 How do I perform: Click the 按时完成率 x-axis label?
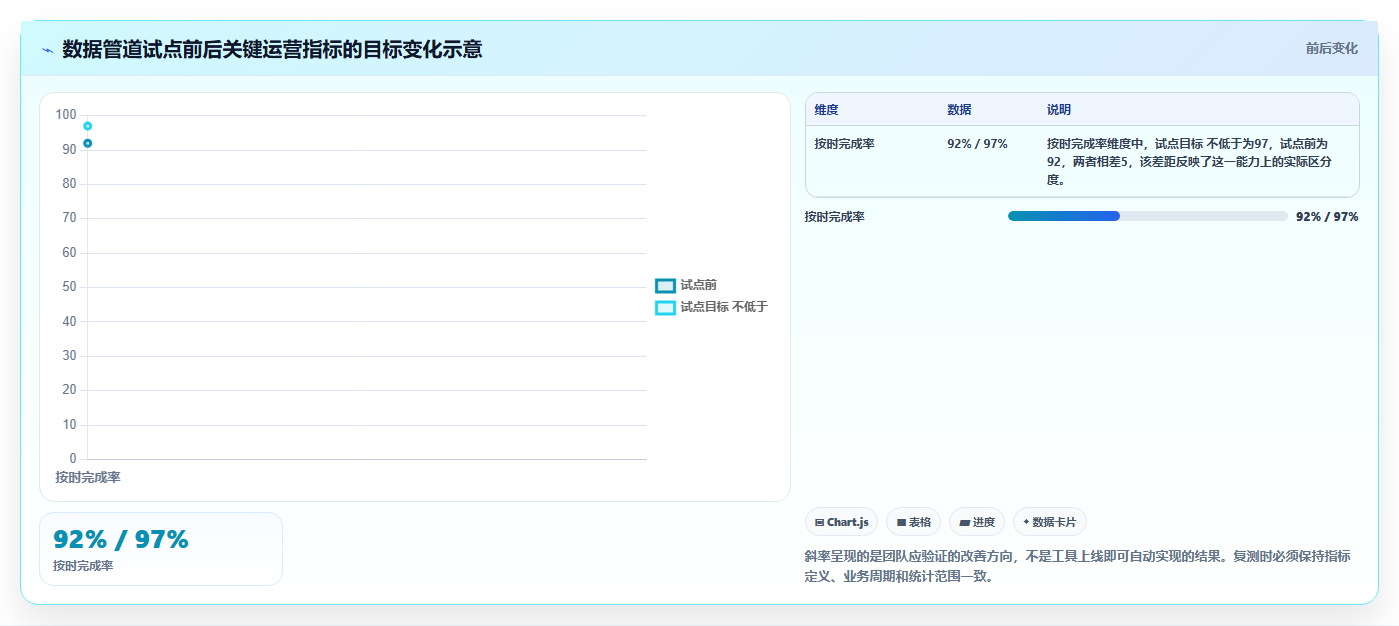coord(88,478)
